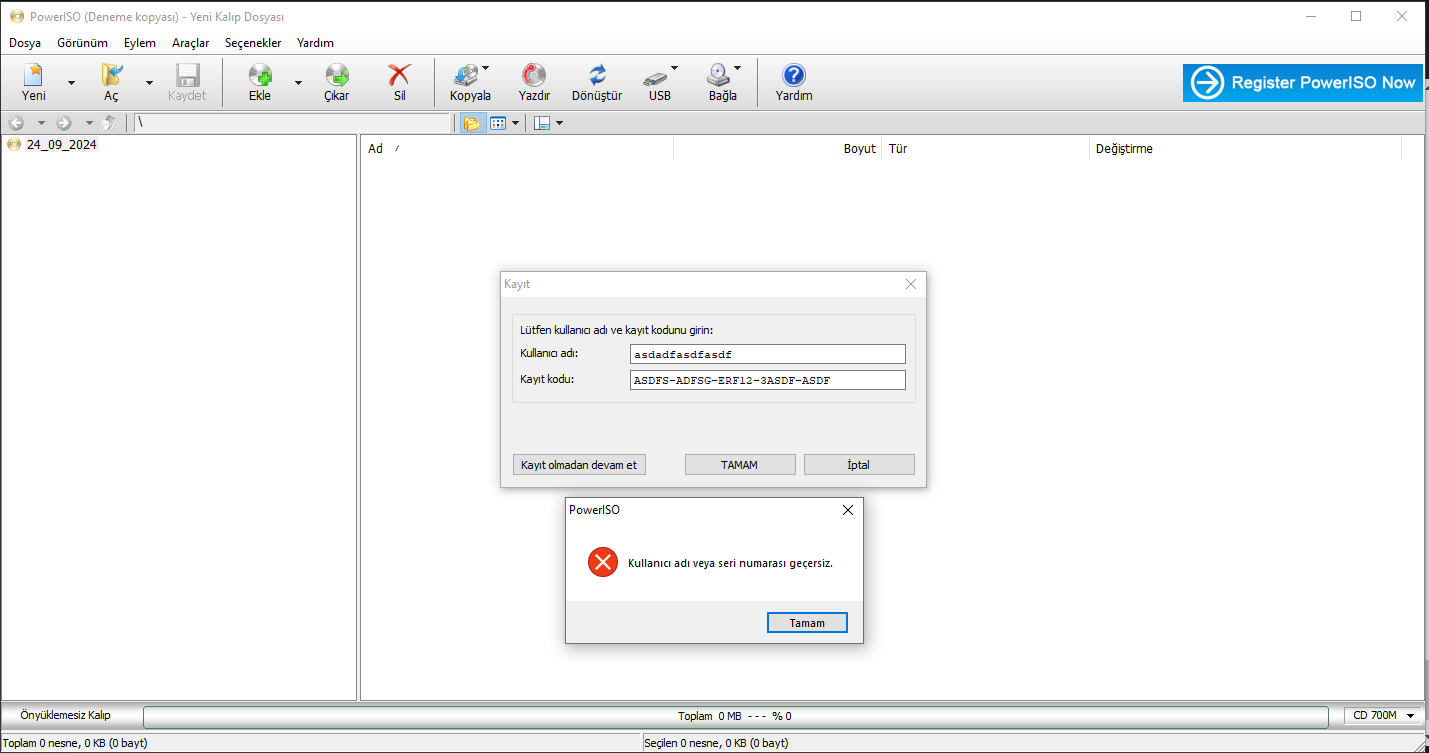Open the Yardım menu
1429x753 pixels.
click(315, 43)
